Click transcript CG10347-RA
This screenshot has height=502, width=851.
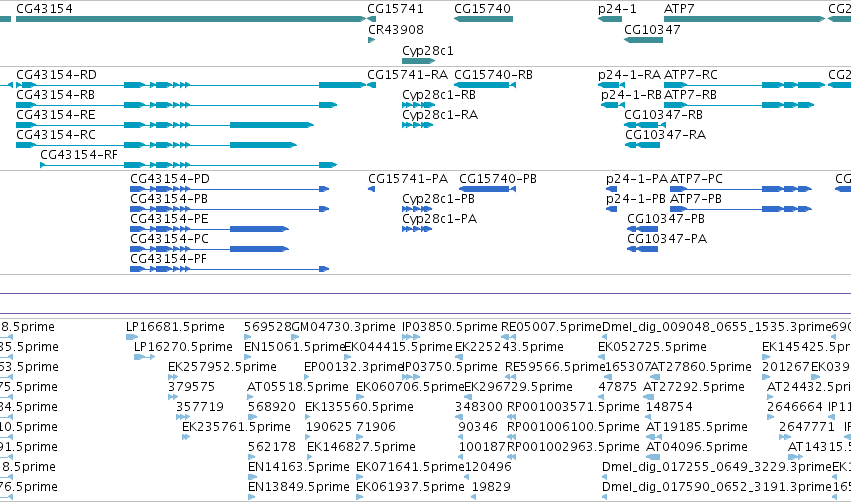(x=642, y=145)
